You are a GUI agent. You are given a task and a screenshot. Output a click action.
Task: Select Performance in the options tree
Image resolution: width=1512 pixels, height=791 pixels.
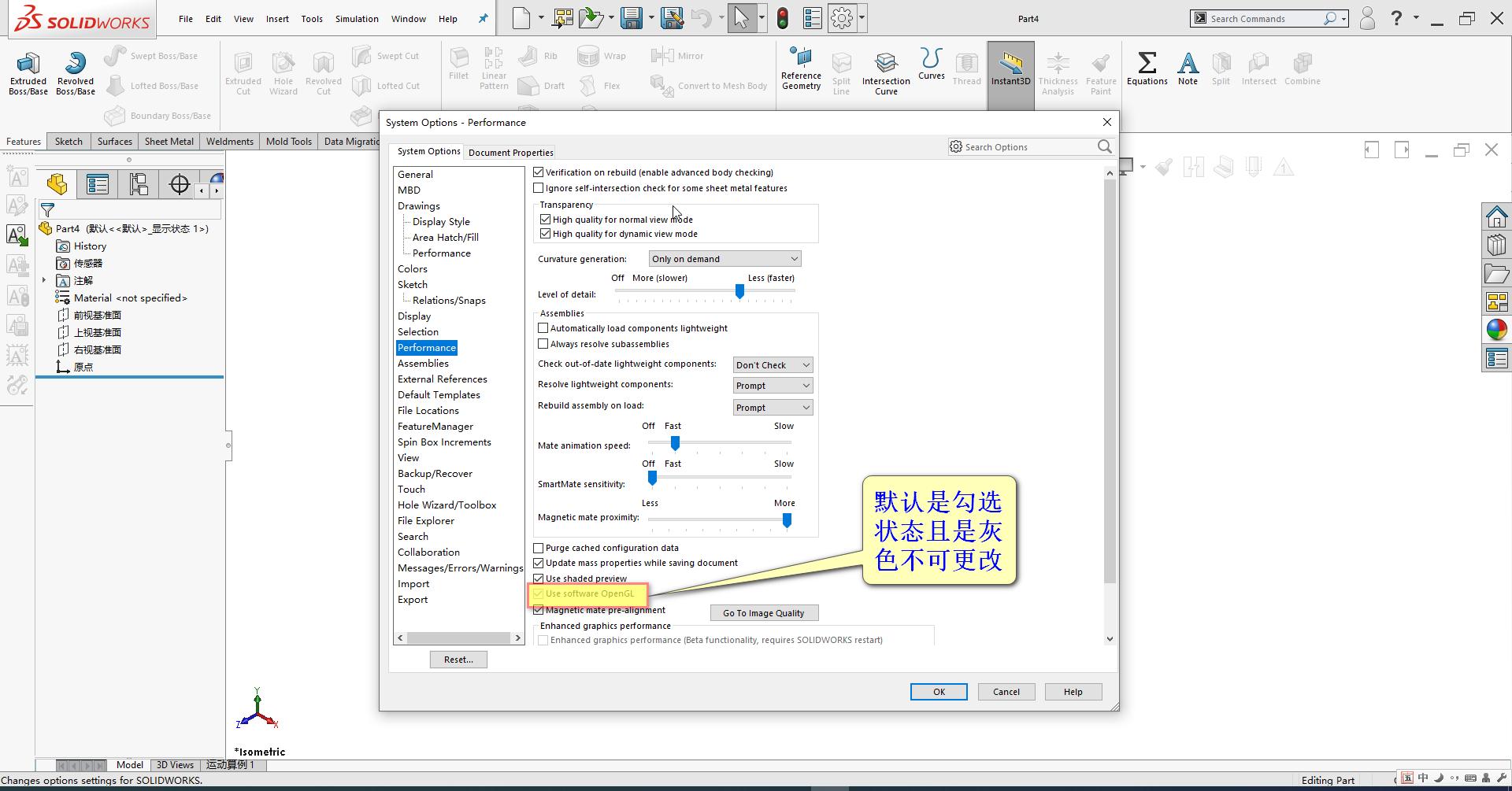tap(426, 347)
